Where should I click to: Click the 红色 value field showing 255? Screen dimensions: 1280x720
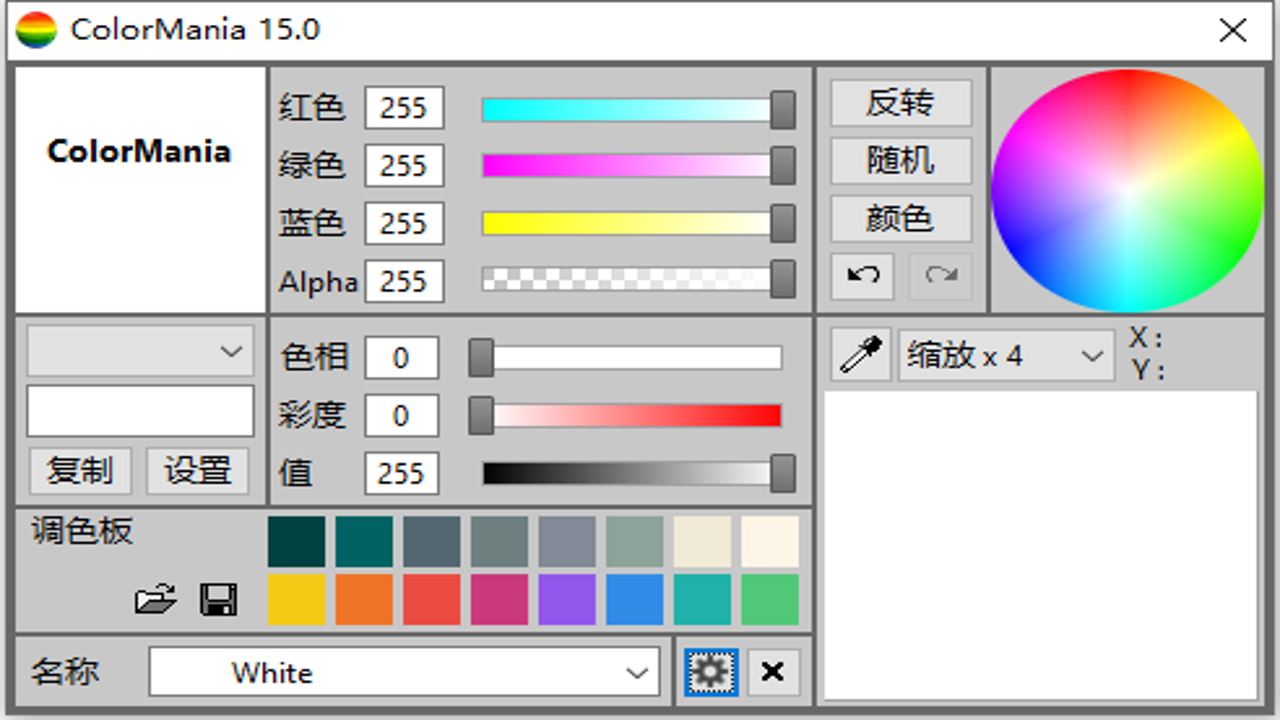404,108
